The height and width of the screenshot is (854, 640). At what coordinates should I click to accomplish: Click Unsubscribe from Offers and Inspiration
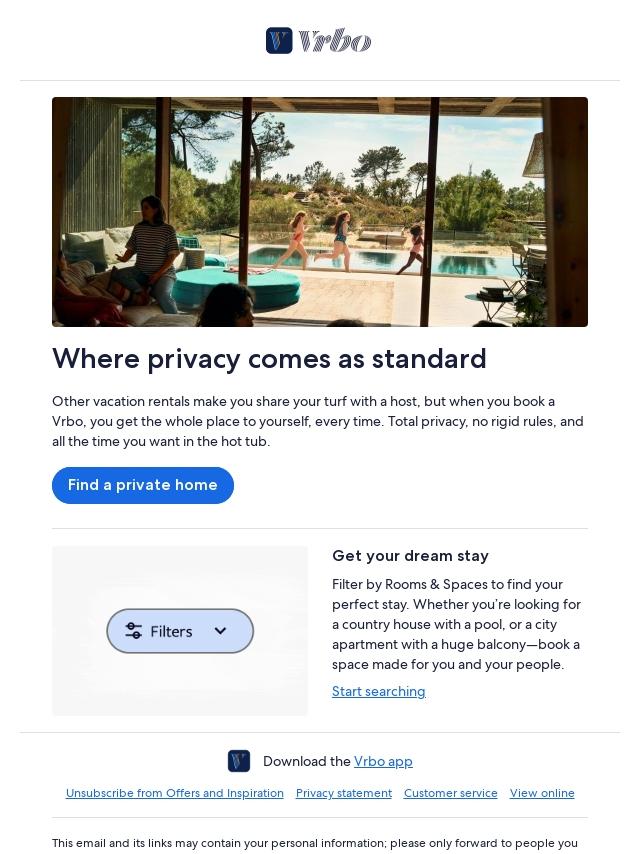(175, 793)
